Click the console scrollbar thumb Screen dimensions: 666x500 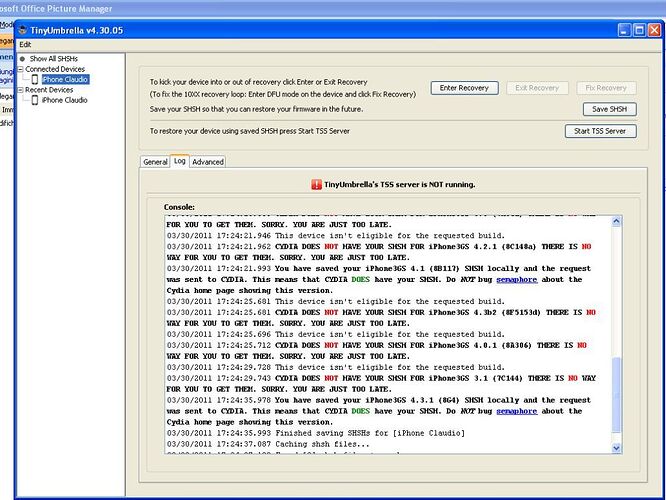click(616, 395)
